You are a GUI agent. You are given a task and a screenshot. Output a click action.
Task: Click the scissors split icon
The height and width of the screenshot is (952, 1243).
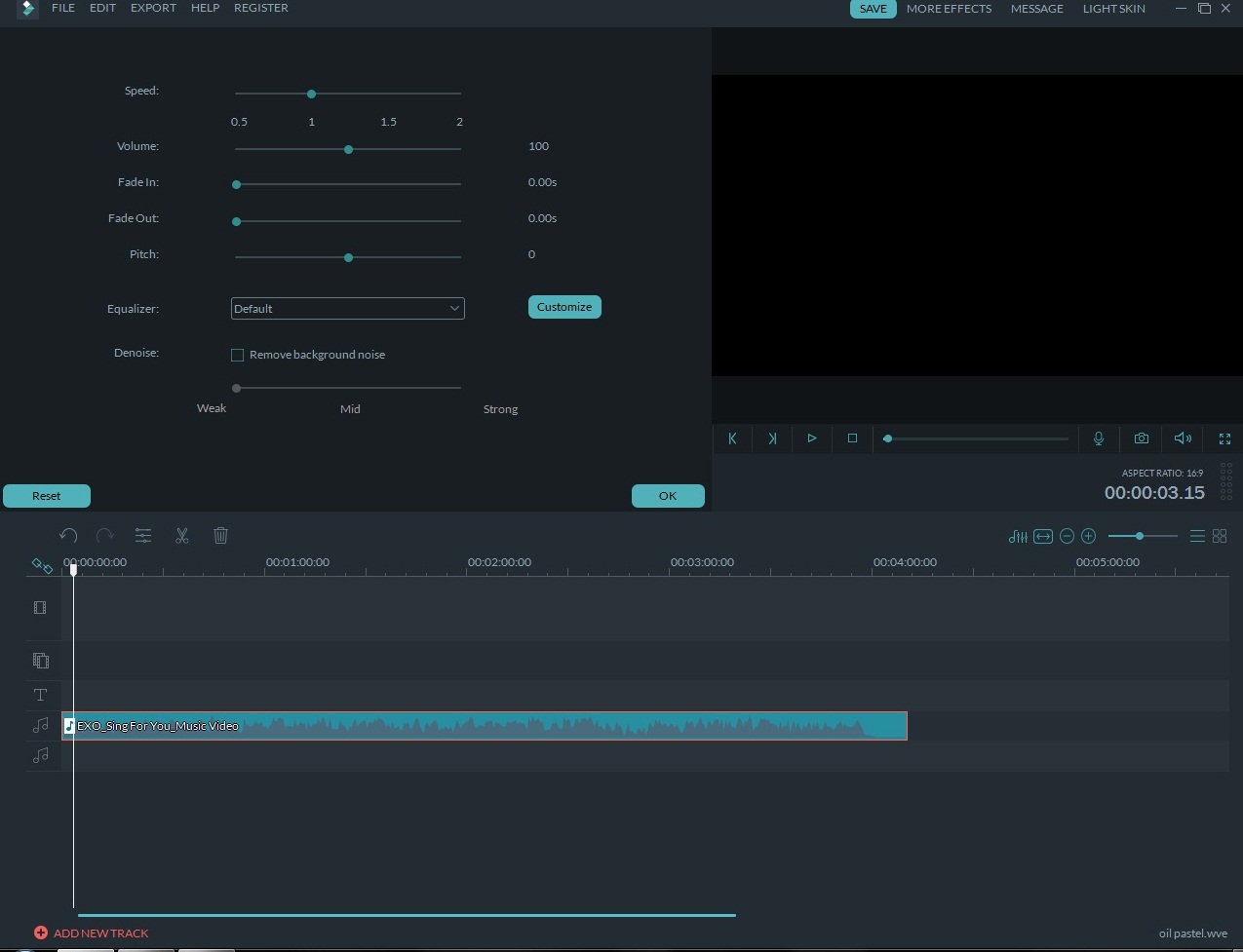click(x=182, y=536)
